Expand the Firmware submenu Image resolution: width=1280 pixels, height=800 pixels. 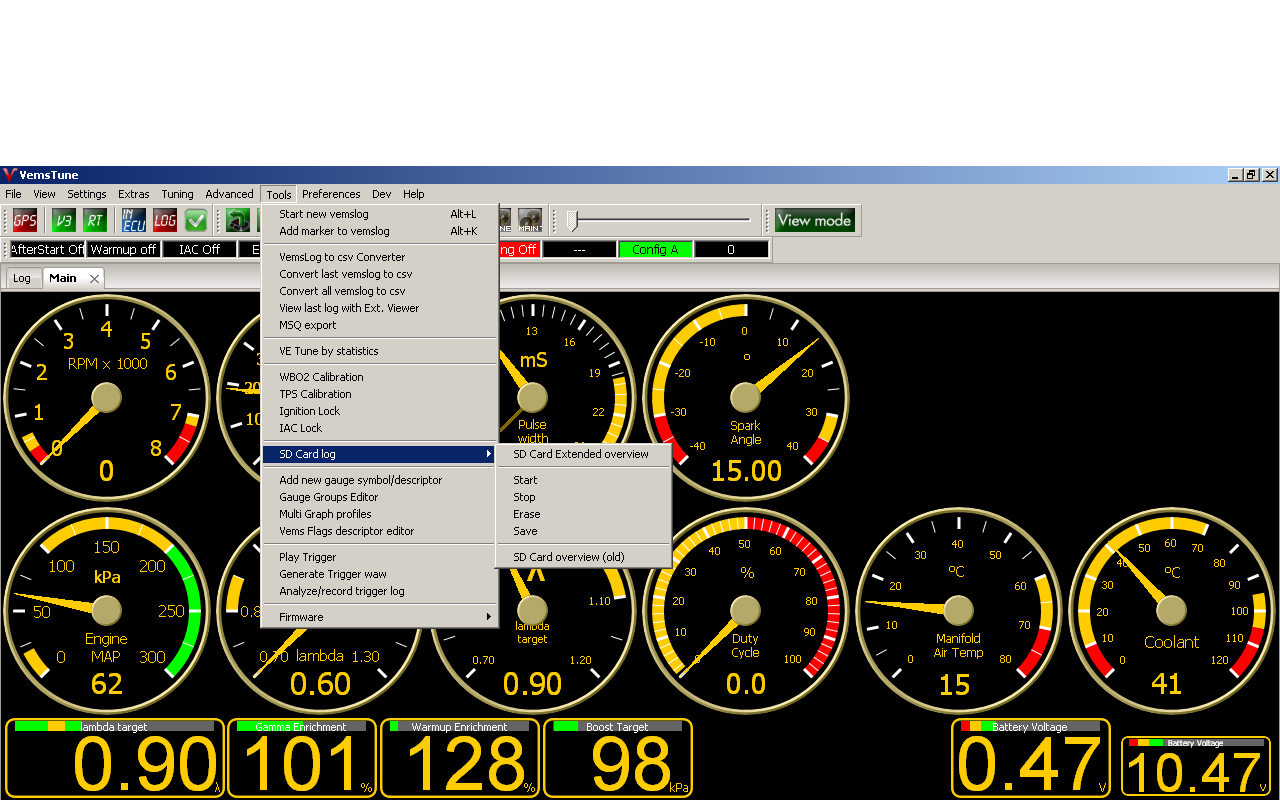(380, 617)
